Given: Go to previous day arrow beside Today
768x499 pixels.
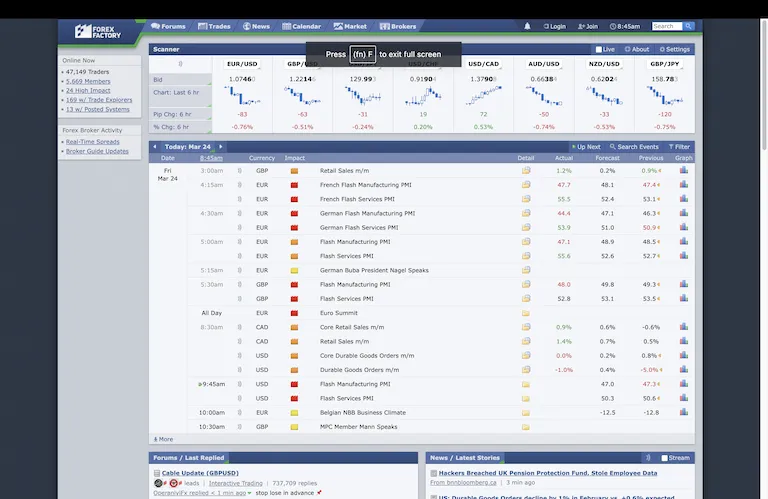Looking at the screenshot, I should pos(155,147).
